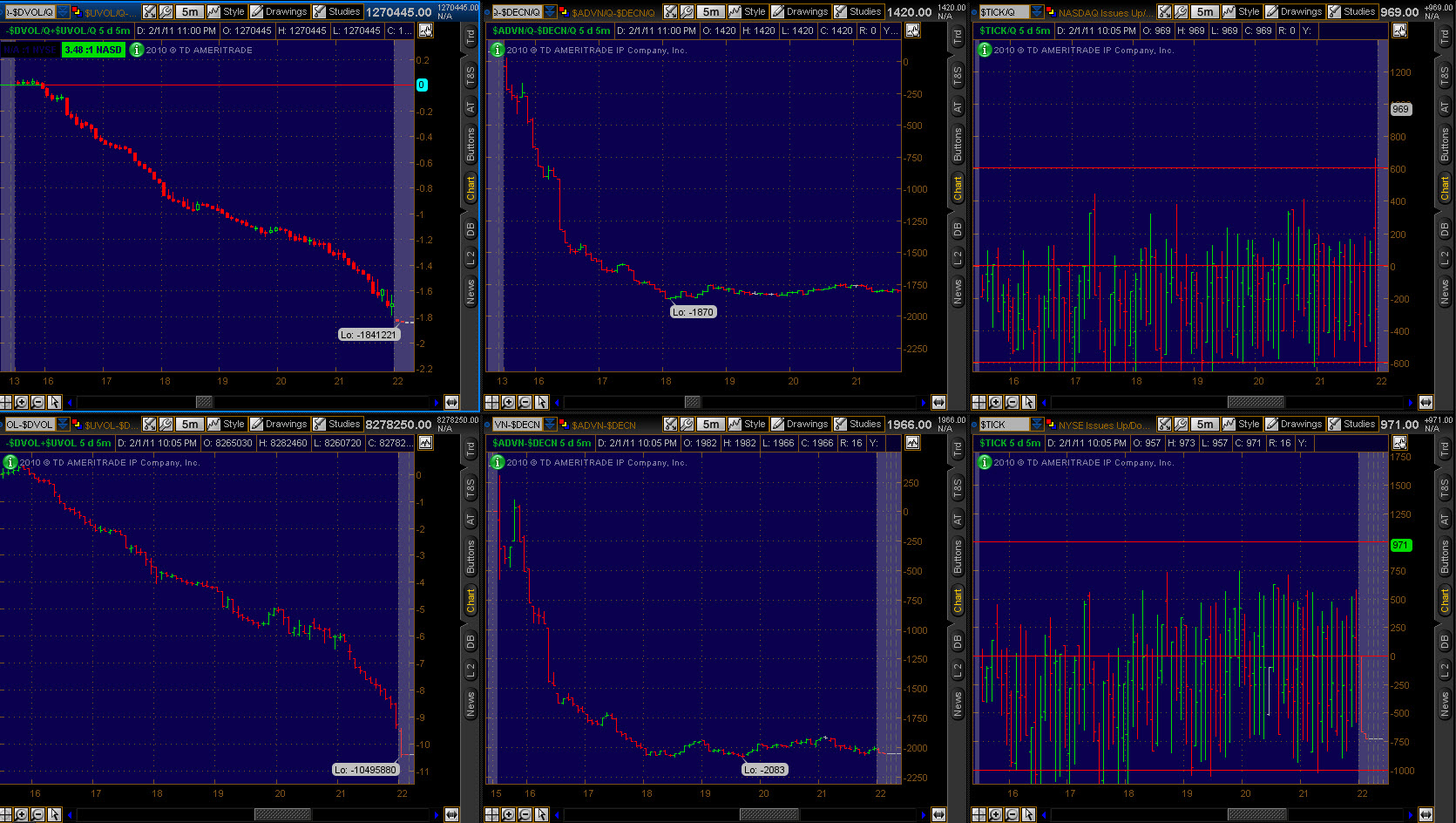This screenshot has height=823, width=1456.
Task: Open Trd side tab beside -$DVOL/Q+$UVOL/Q chart
Action: (x=471, y=37)
